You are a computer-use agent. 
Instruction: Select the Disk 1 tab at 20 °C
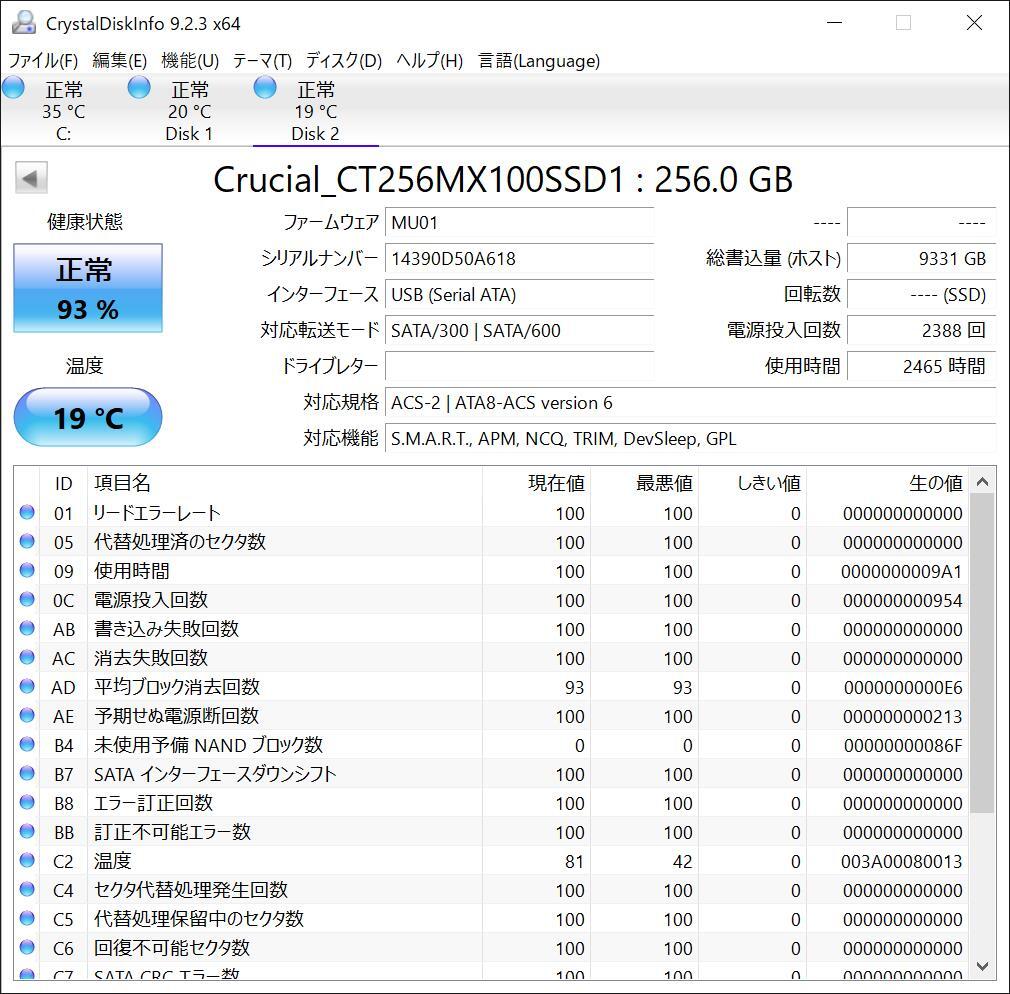(x=189, y=111)
